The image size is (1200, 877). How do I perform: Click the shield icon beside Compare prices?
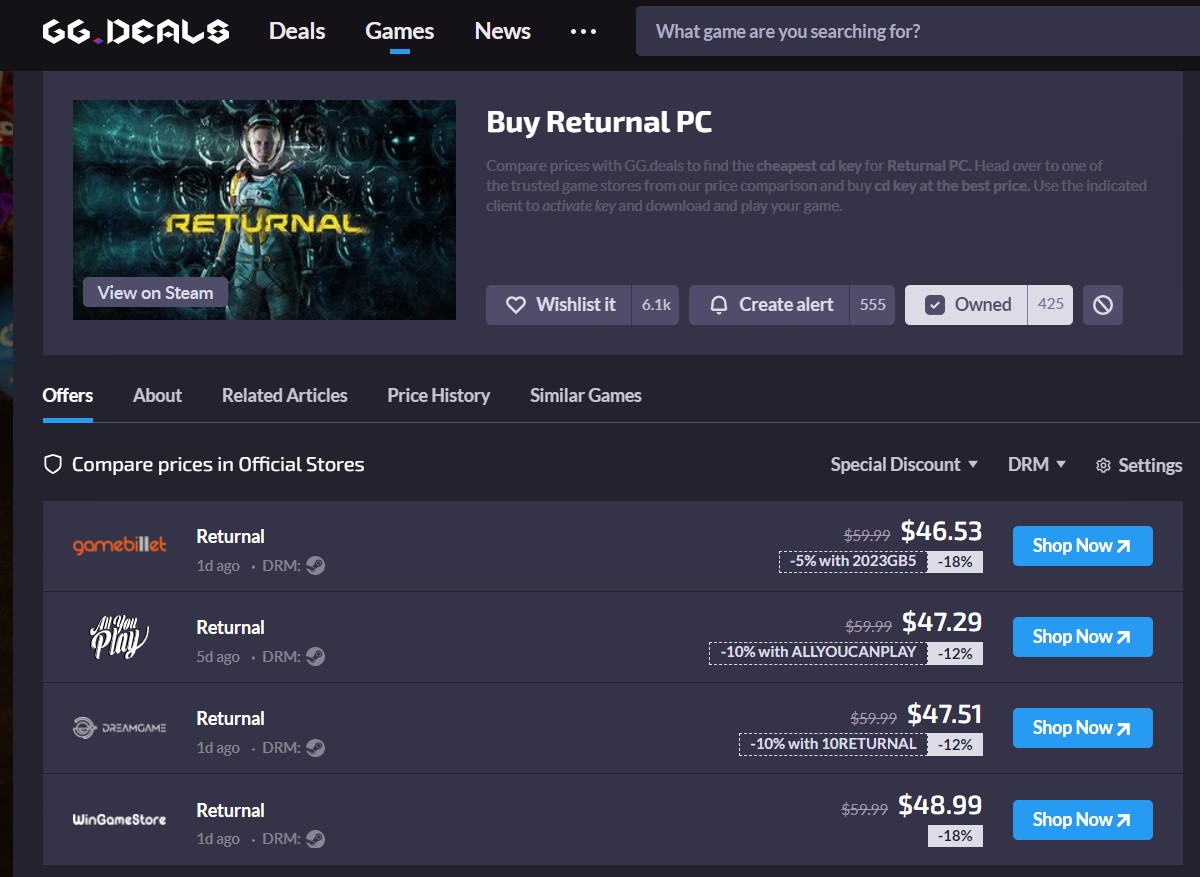point(53,464)
